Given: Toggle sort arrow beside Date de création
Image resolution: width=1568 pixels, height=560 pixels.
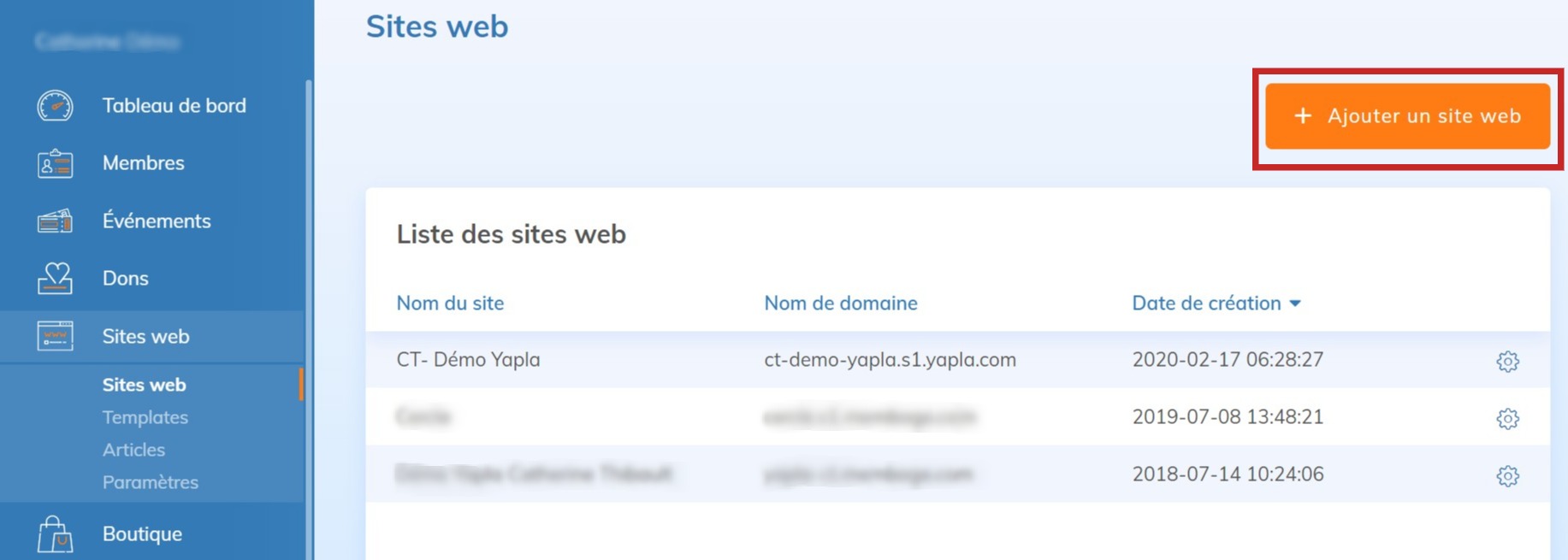Looking at the screenshot, I should point(1295,304).
